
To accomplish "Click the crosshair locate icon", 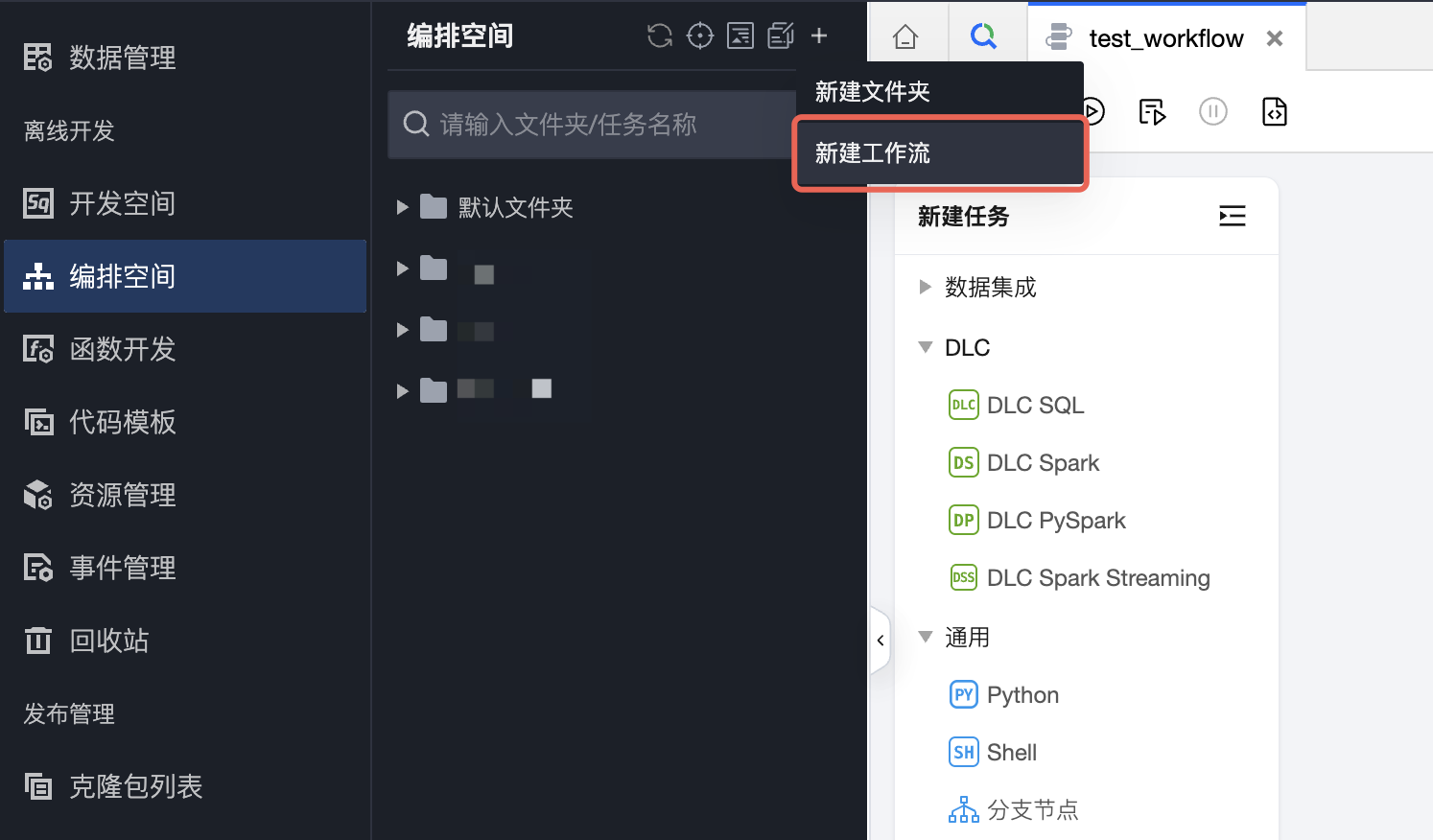I will (700, 35).
